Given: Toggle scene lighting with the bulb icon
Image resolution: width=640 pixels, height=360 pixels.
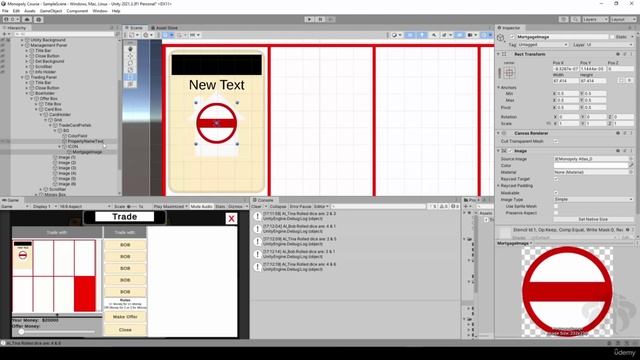Looking at the screenshot, I should pyautogui.click(x=422, y=35).
